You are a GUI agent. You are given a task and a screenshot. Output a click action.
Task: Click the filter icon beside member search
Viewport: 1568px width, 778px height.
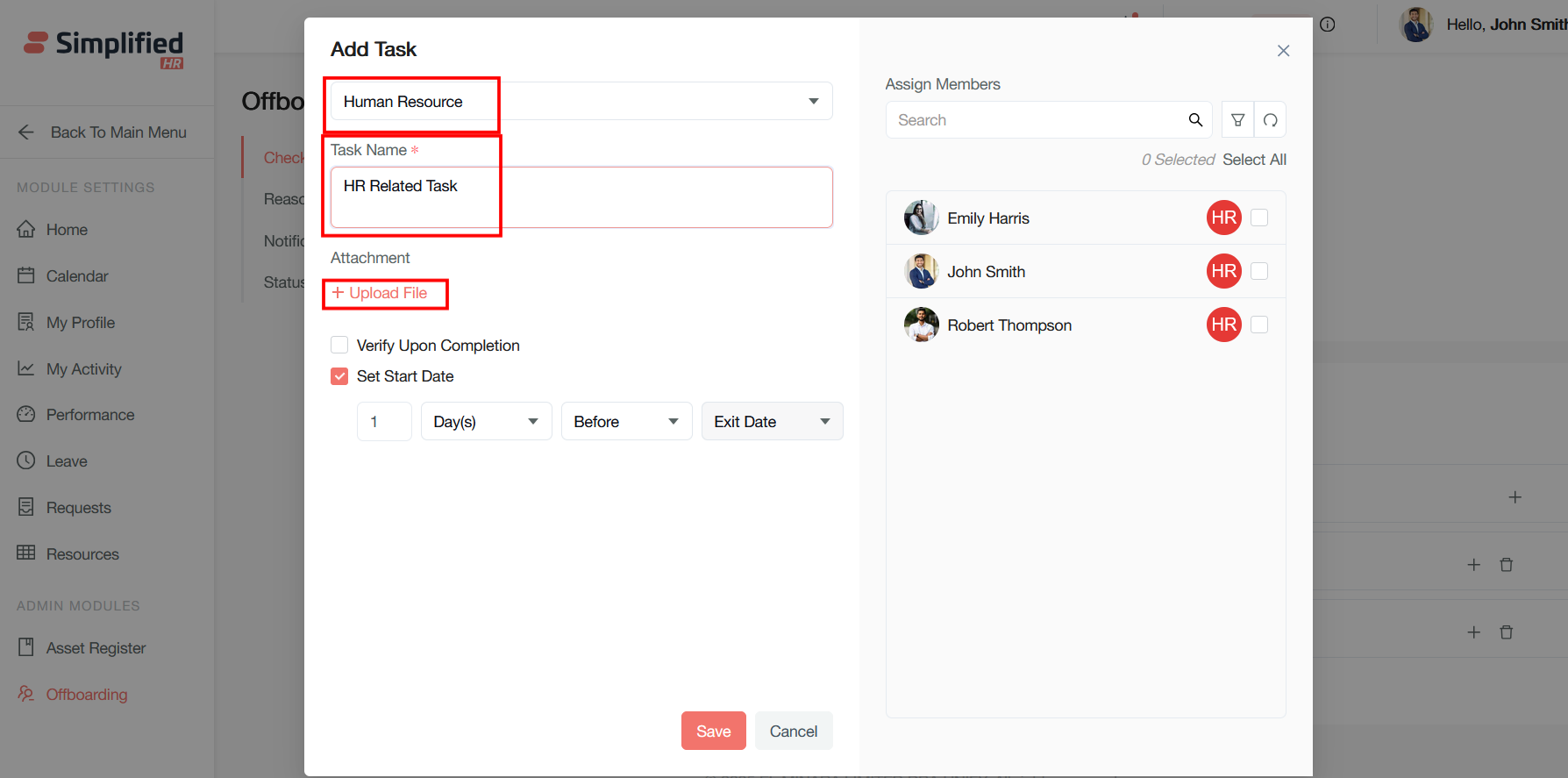coord(1237,120)
